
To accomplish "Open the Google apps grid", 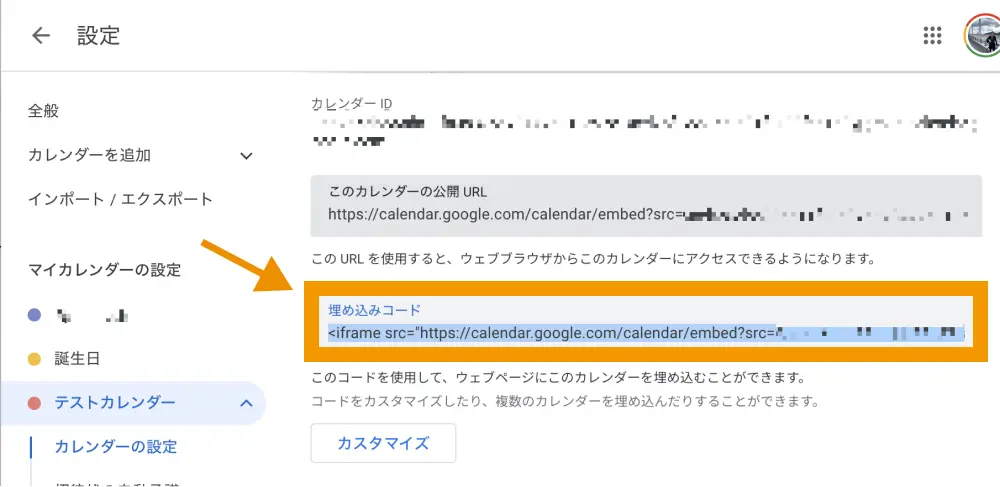I will 932,36.
